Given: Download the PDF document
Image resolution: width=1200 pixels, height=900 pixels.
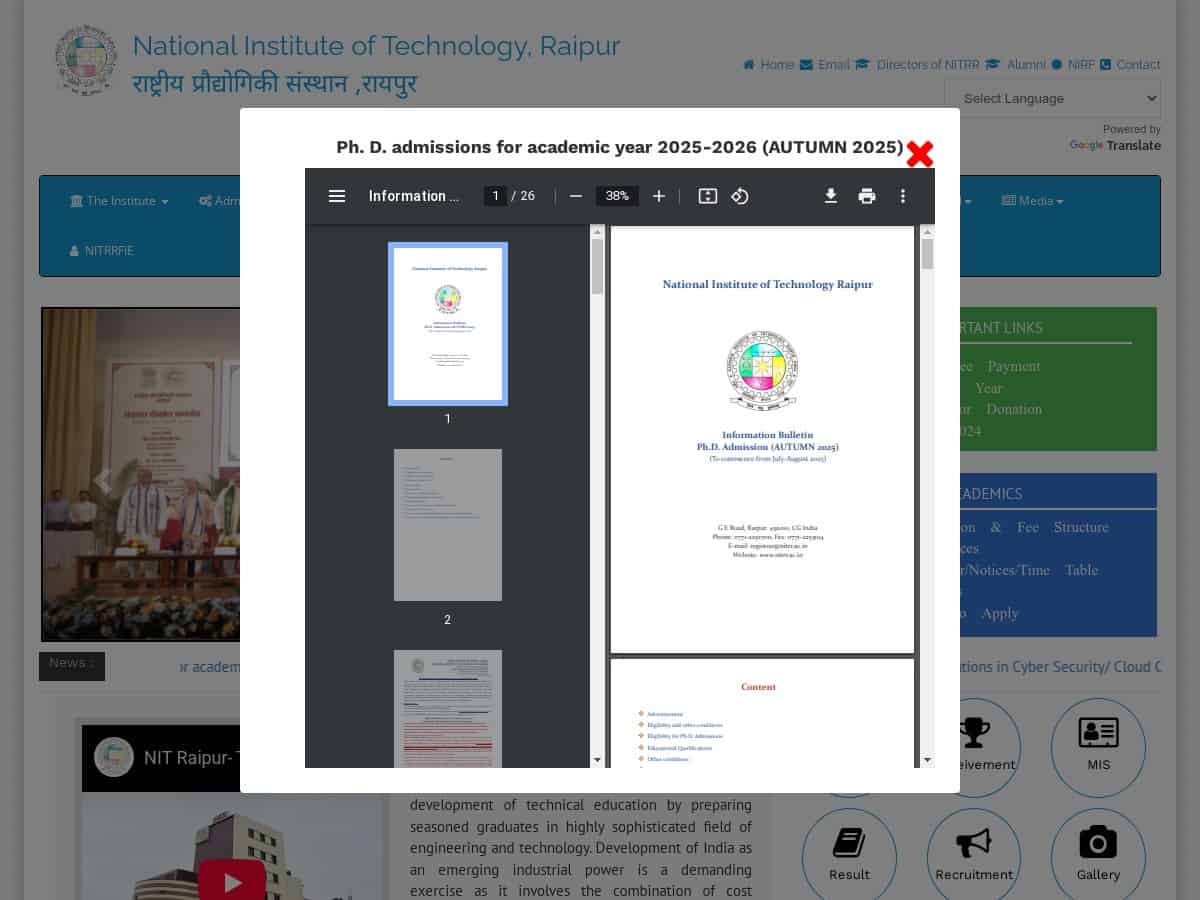Looking at the screenshot, I should [x=831, y=196].
